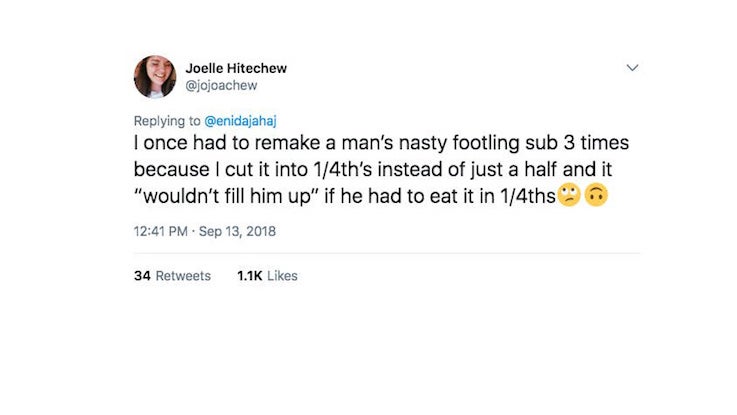This screenshot has width=737, height=415.
Task: Click the eye-rolling face emoji
Action: 569,195
